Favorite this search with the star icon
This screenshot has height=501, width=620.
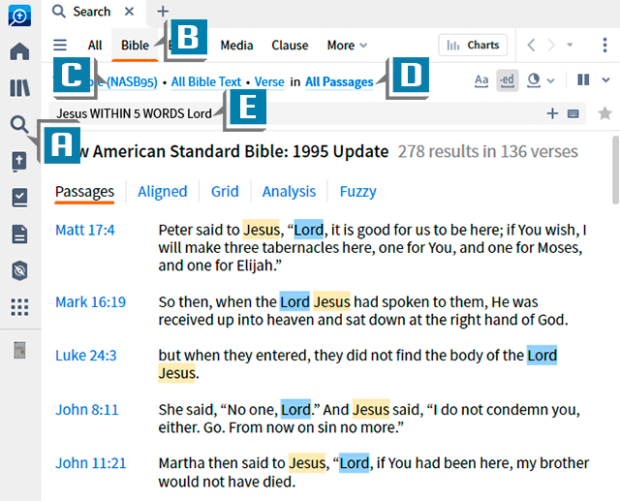coord(604,114)
